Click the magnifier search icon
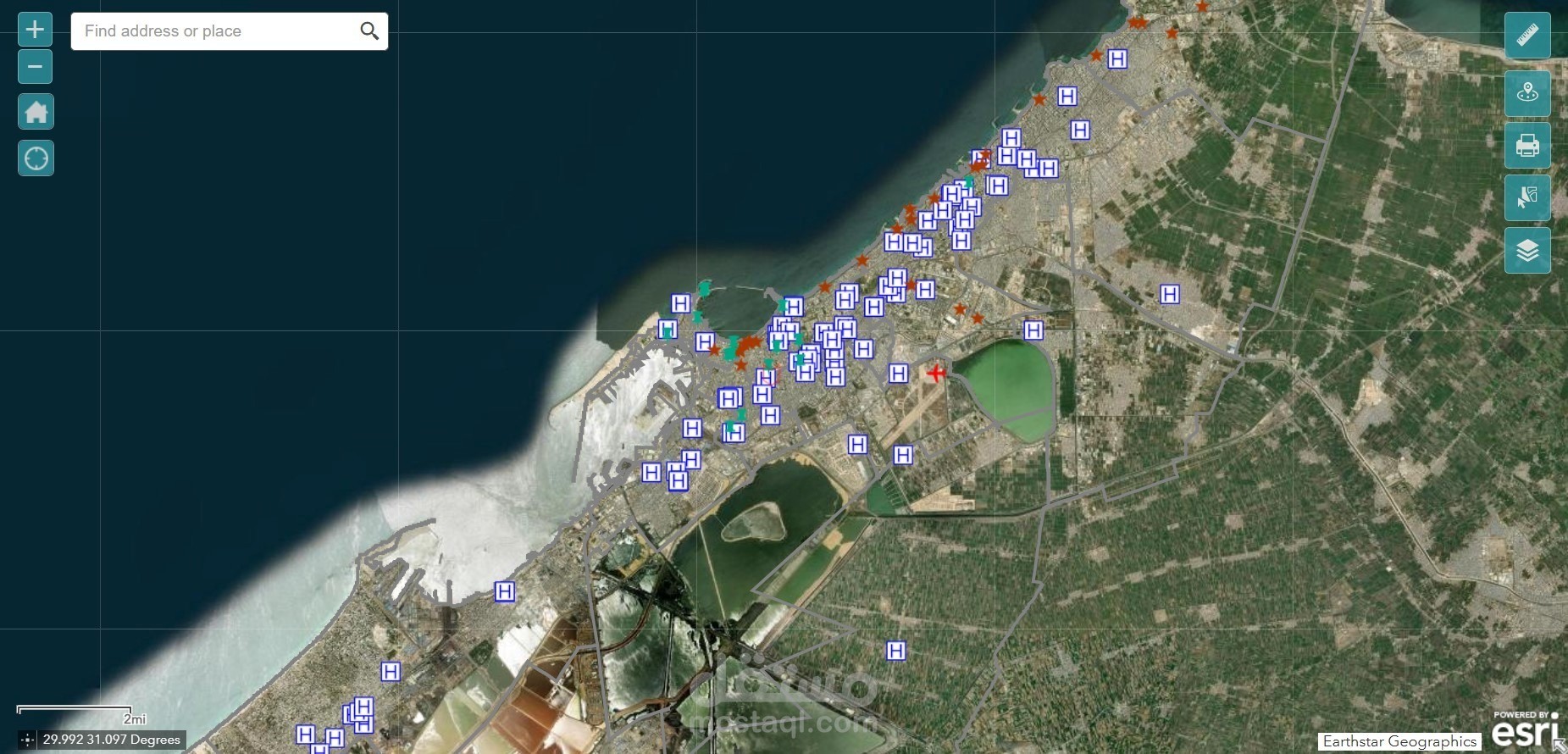The height and width of the screenshot is (754, 1568). click(x=369, y=31)
